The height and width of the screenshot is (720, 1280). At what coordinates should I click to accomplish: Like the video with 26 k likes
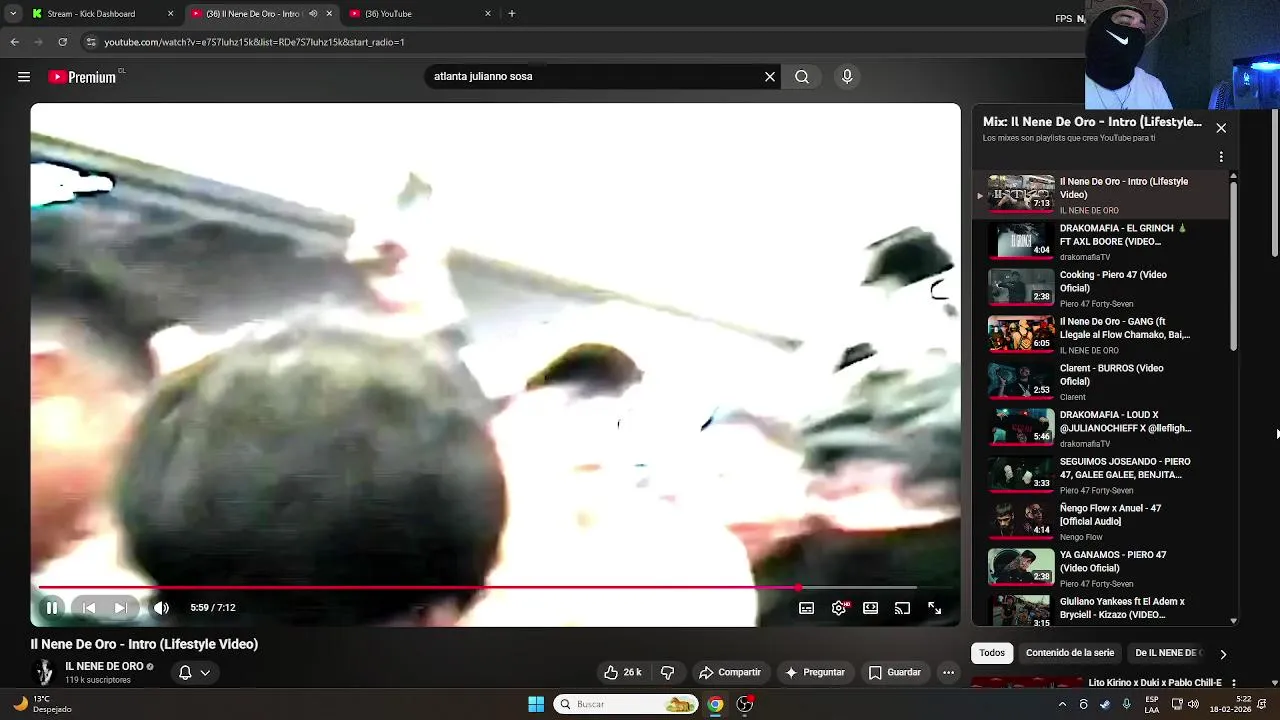pos(622,673)
